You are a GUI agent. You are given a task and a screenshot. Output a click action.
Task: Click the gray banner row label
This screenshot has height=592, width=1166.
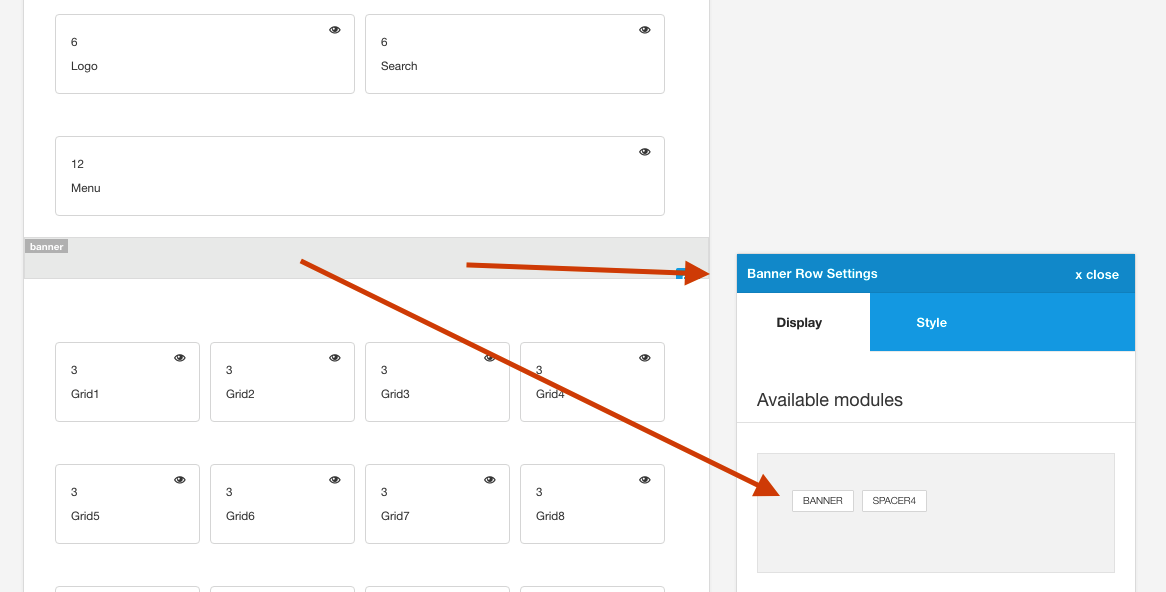[x=46, y=246]
